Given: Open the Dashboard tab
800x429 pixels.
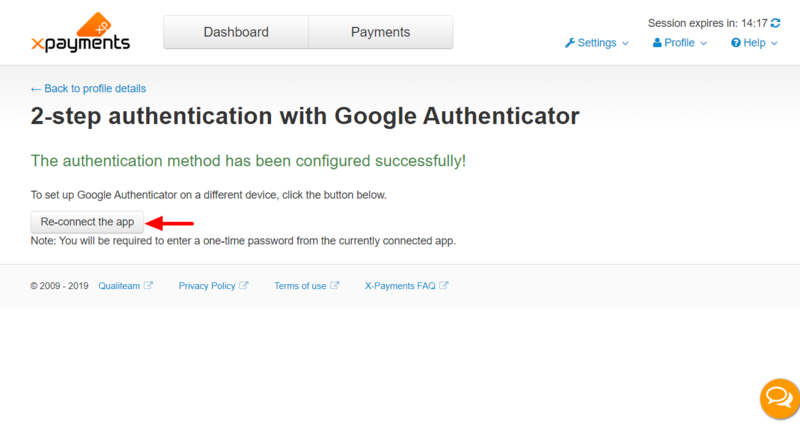Looking at the screenshot, I should coord(236,32).
